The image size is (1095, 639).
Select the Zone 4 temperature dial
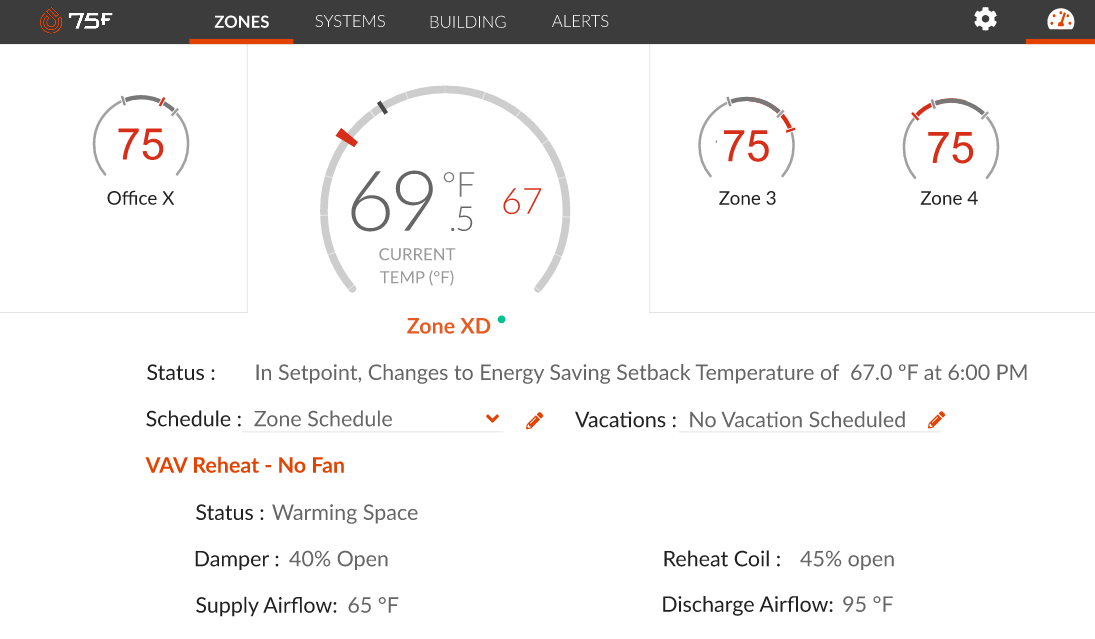pyautogui.click(x=949, y=146)
